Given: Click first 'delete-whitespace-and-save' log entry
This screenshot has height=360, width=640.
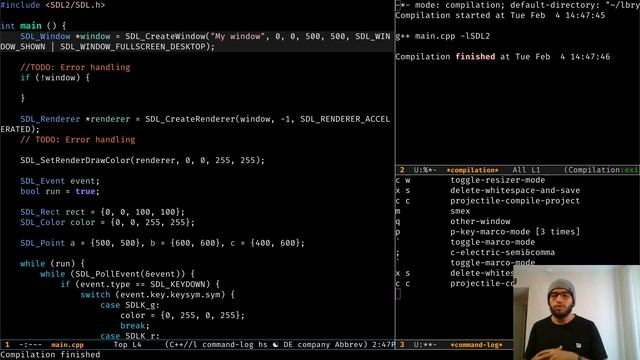Looking at the screenshot, I should 515,190.
